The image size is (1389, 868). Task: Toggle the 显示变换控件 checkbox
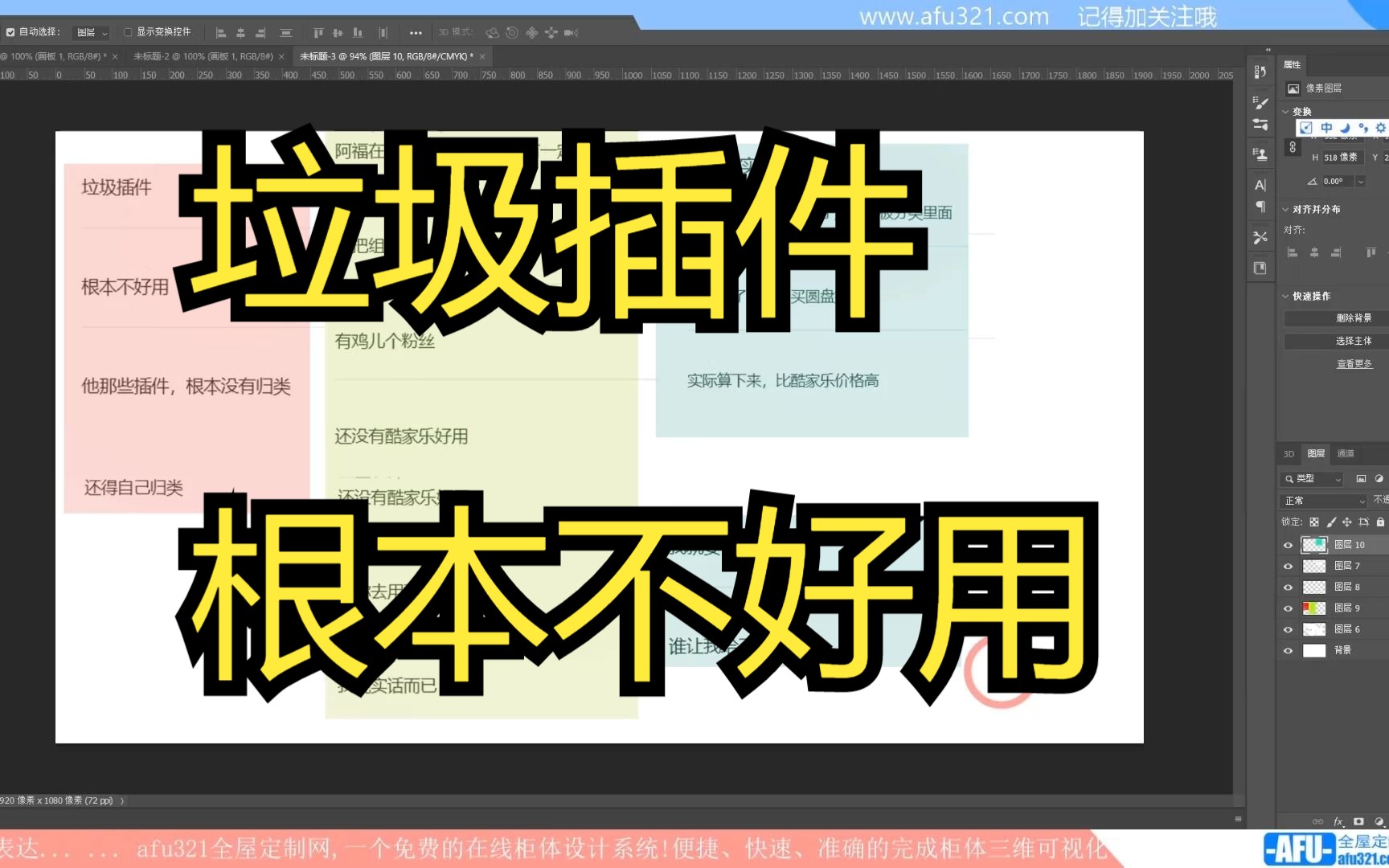tap(127, 32)
